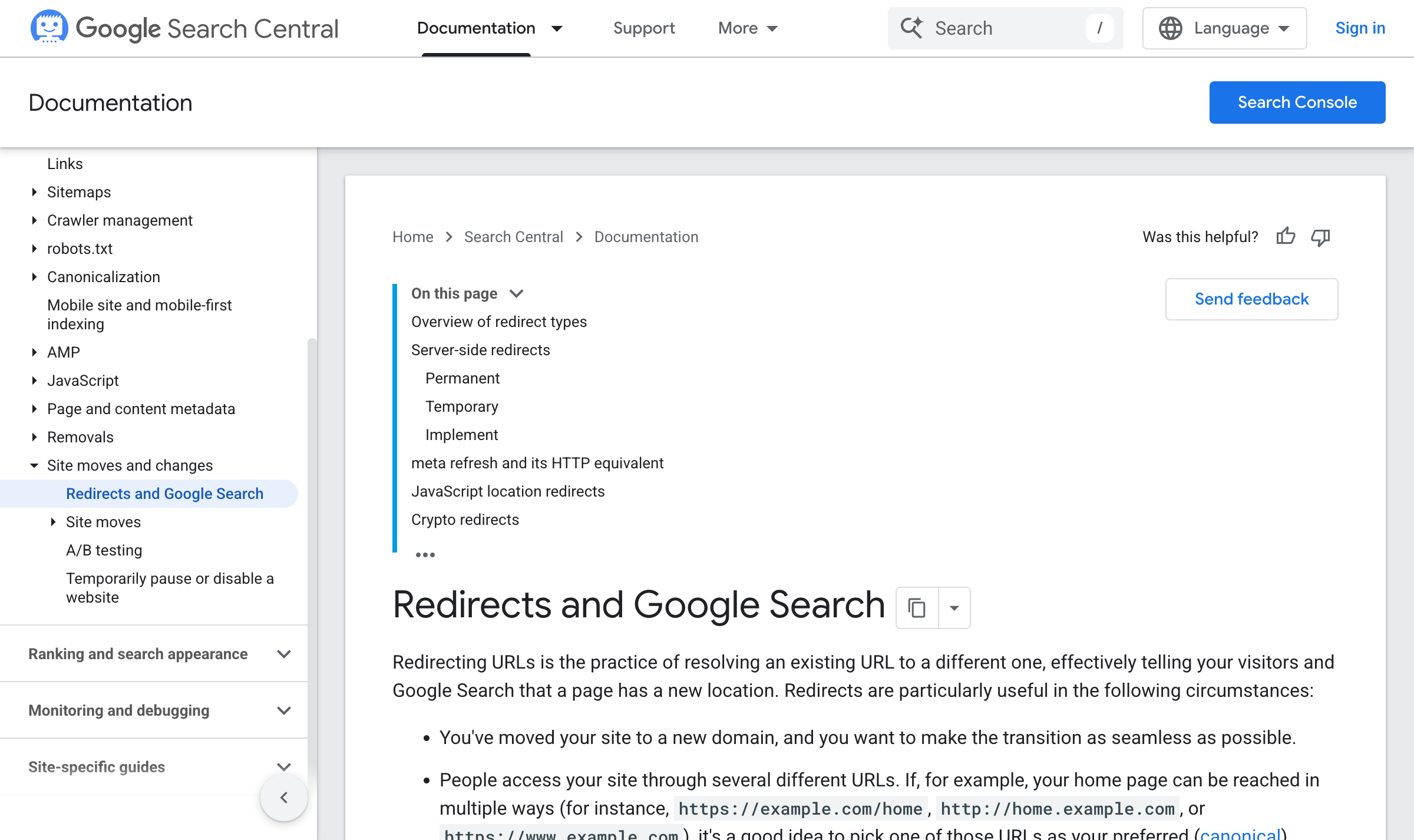The height and width of the screenshot is (840, 1414).
Task: Jump to meta refresh and HTTP equivalent
Action: click(537, 463)
